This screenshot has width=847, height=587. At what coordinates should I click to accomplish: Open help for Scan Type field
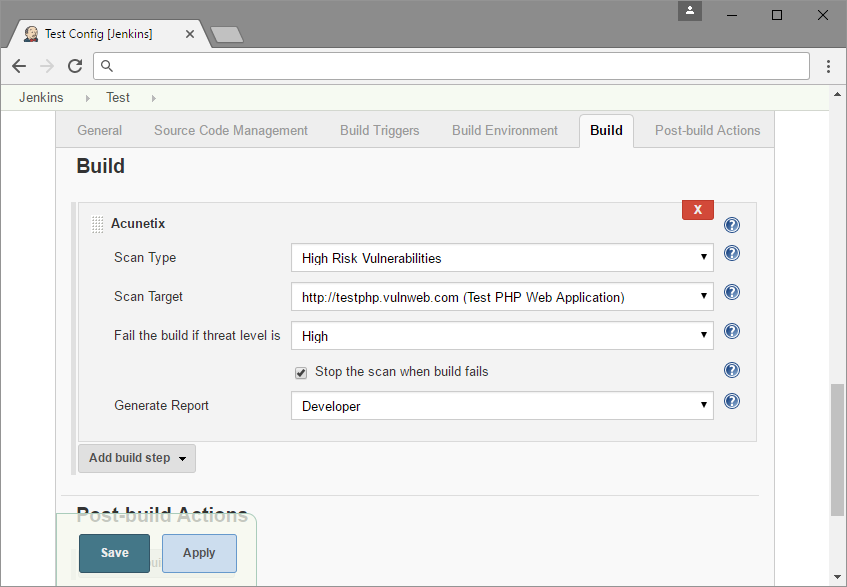(x=731, y=253)
